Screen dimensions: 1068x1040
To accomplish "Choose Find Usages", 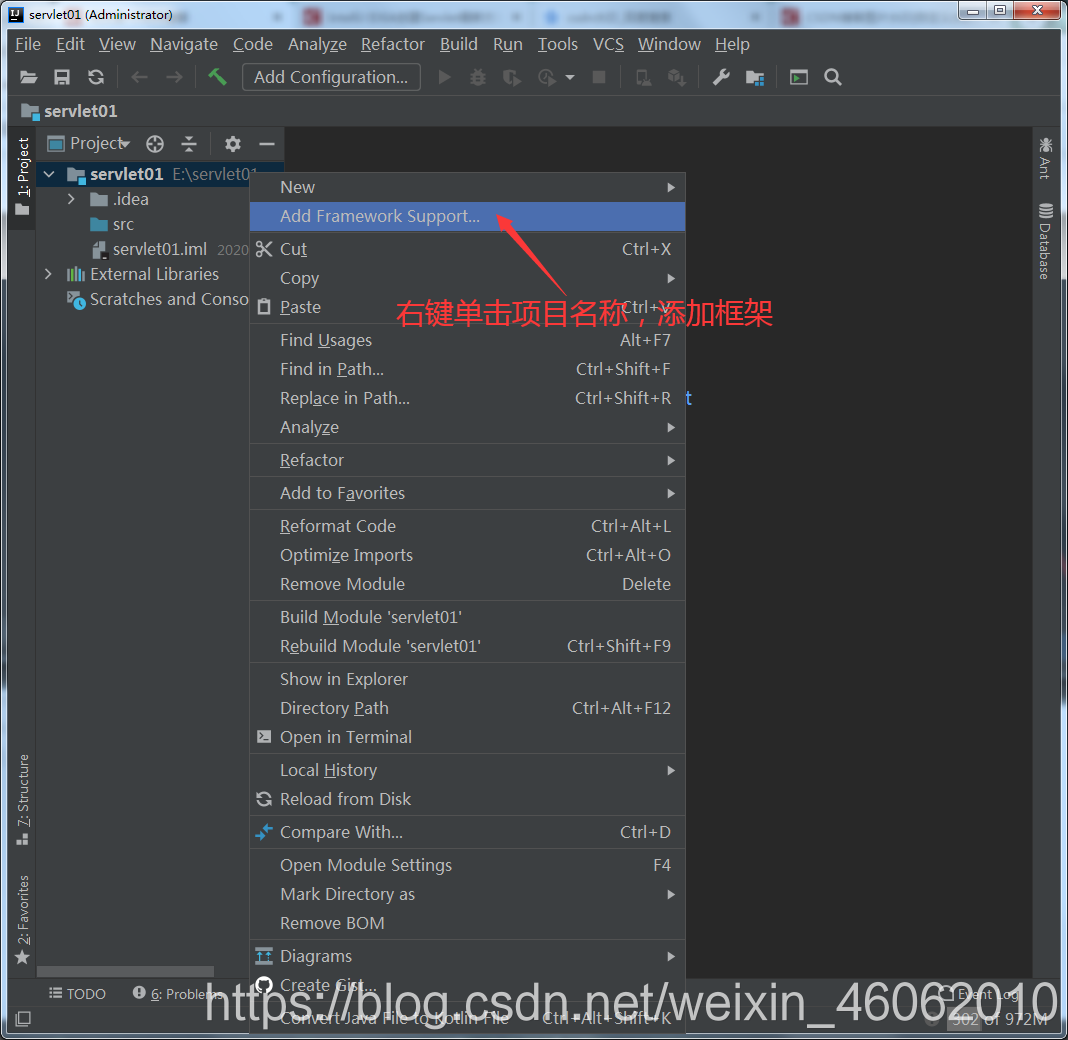I will [x=467, y=340].
